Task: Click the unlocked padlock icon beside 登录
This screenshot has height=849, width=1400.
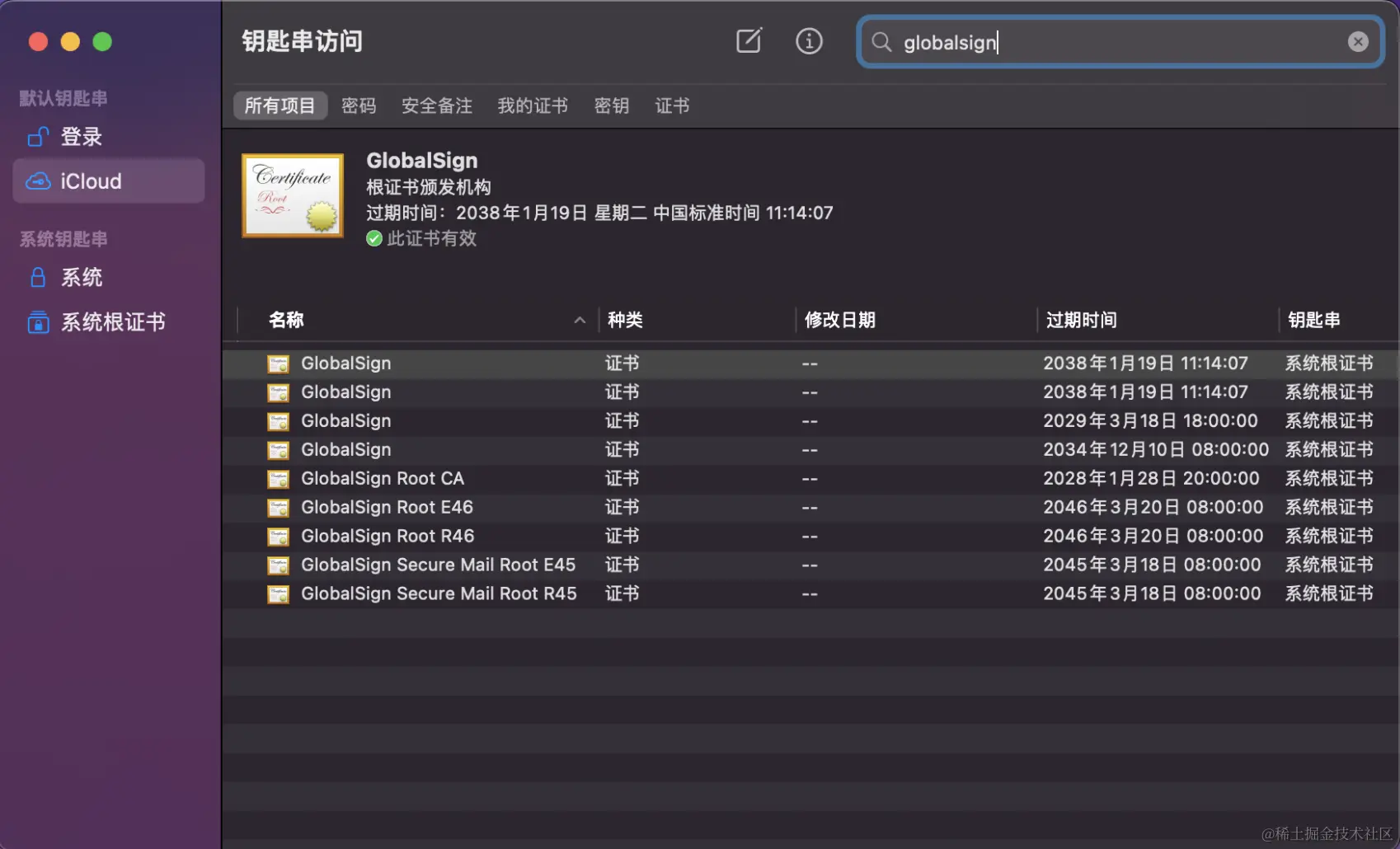Action: (38, 137)
